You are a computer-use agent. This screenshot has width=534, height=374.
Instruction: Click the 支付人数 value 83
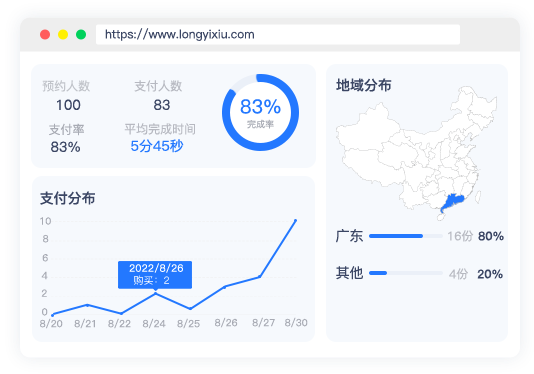162,105
